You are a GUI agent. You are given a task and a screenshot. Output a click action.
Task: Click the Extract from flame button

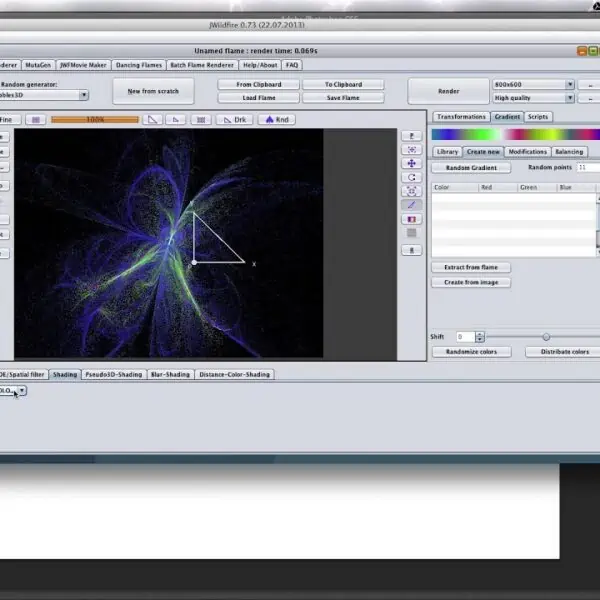click(471, 267)
